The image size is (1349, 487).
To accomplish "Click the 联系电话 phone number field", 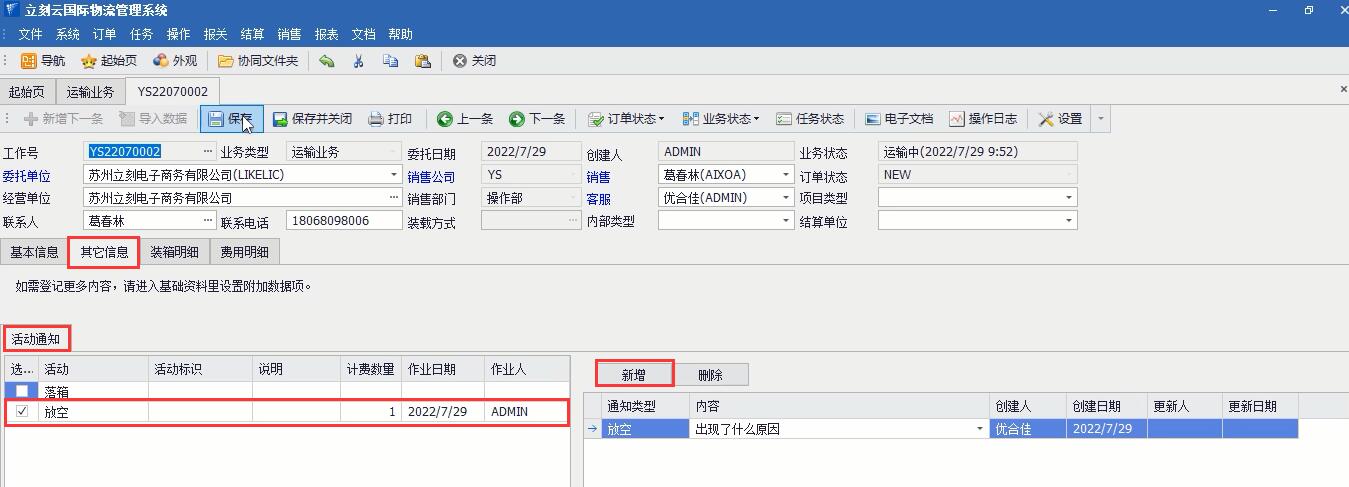I will click(343, 221).
